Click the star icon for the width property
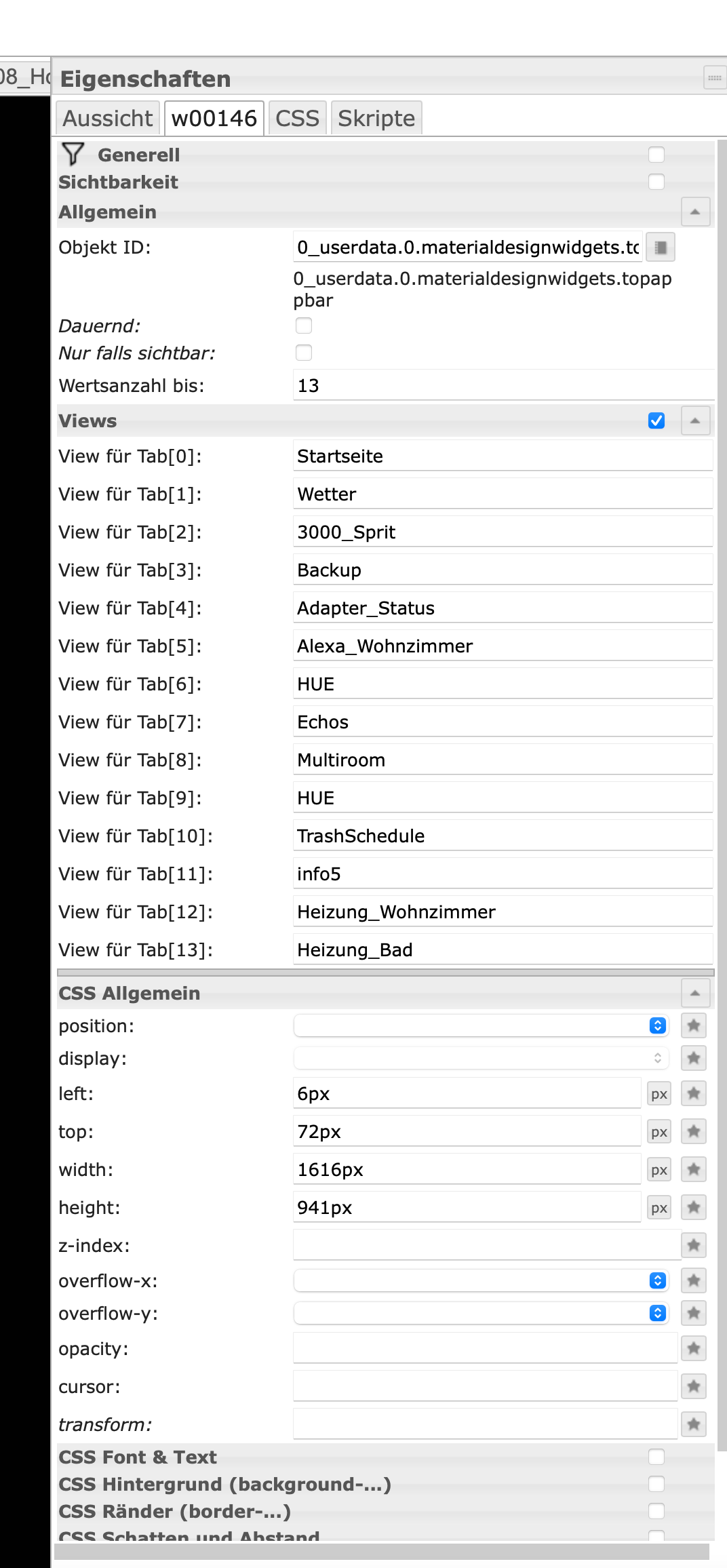 pyautogui.click(x=694, y=1169)
